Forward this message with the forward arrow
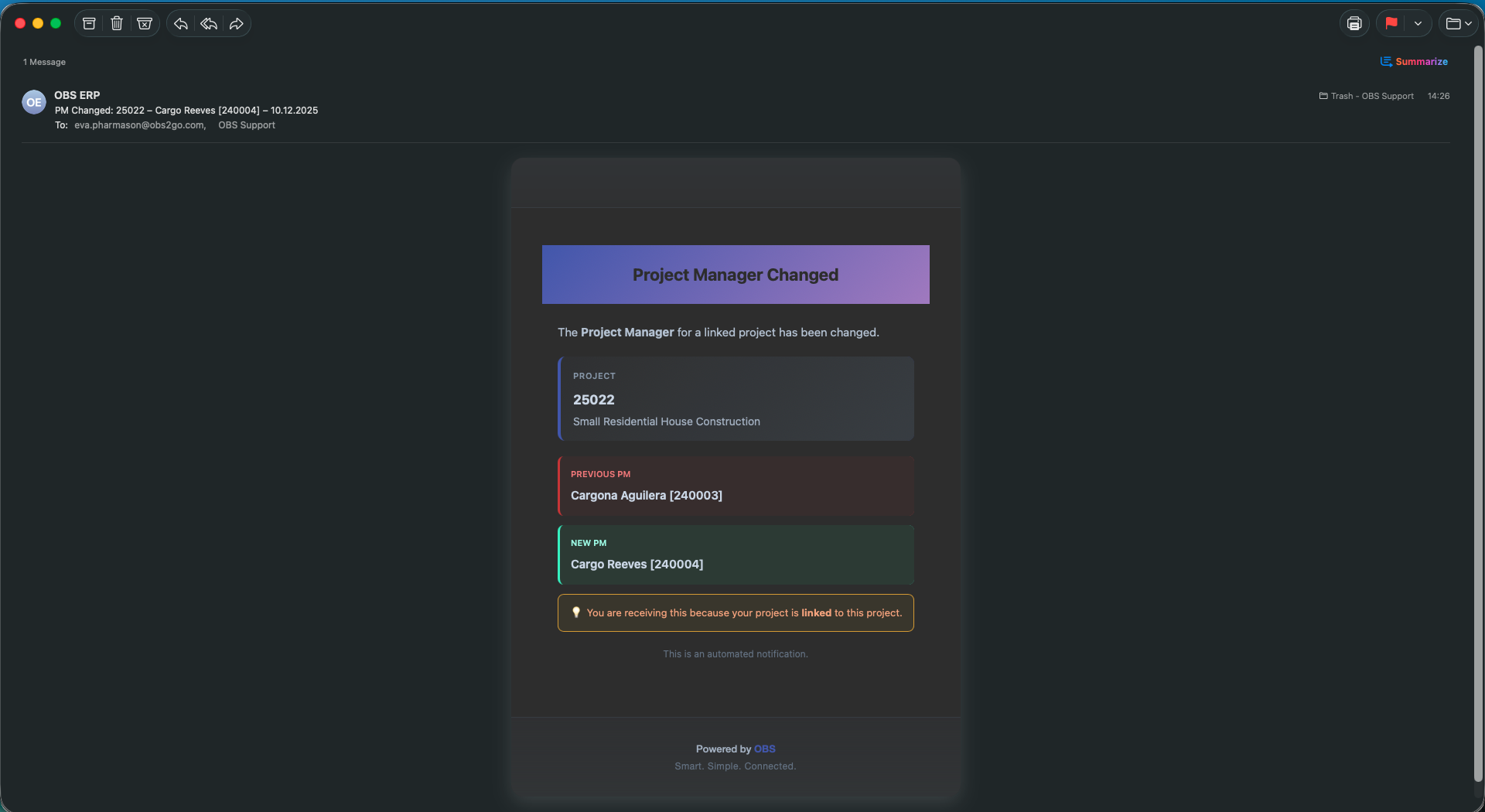 point(237,24)
